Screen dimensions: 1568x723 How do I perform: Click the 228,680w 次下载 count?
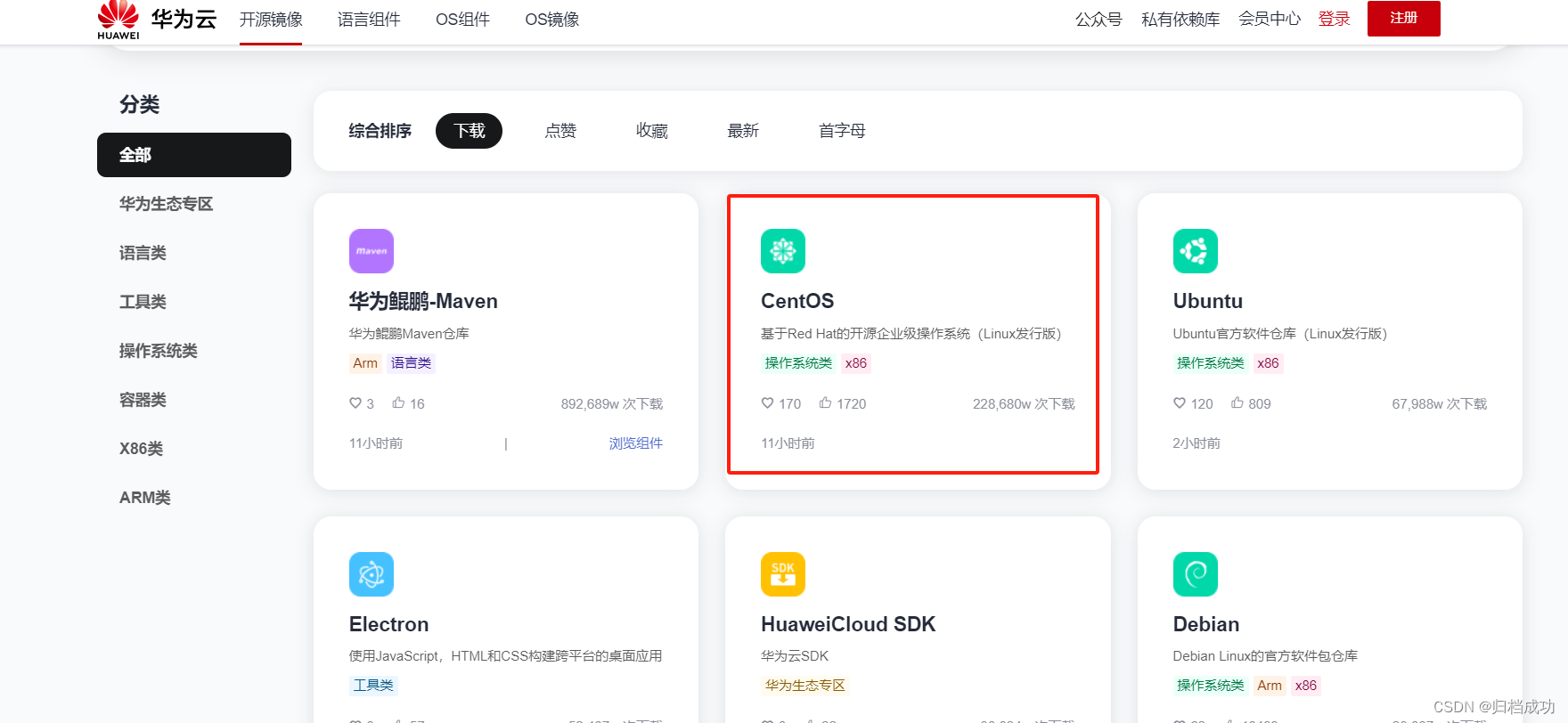[1024, 404]
